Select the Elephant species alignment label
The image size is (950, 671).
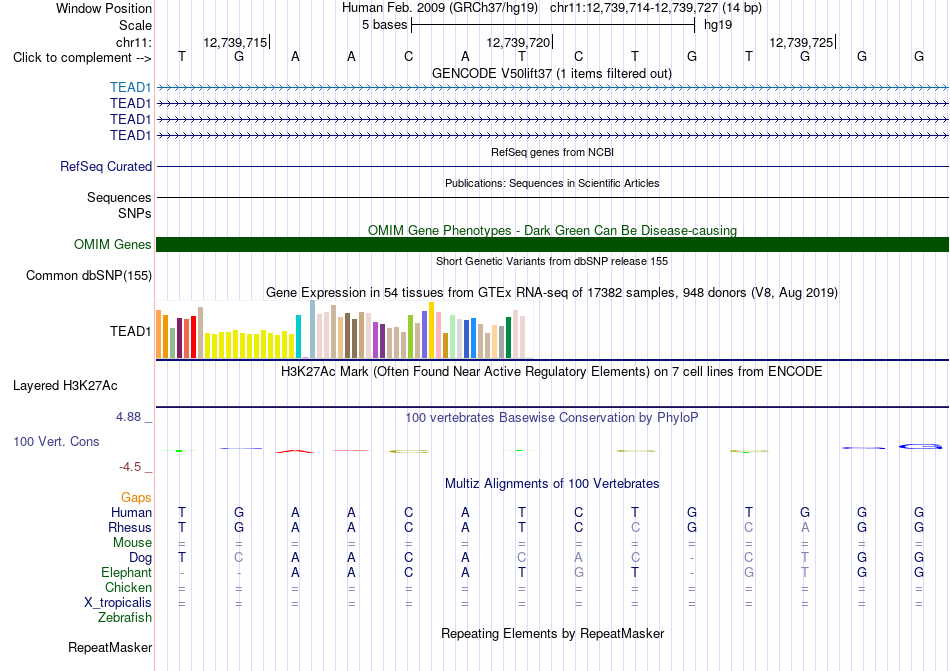(x=126, y=572)
